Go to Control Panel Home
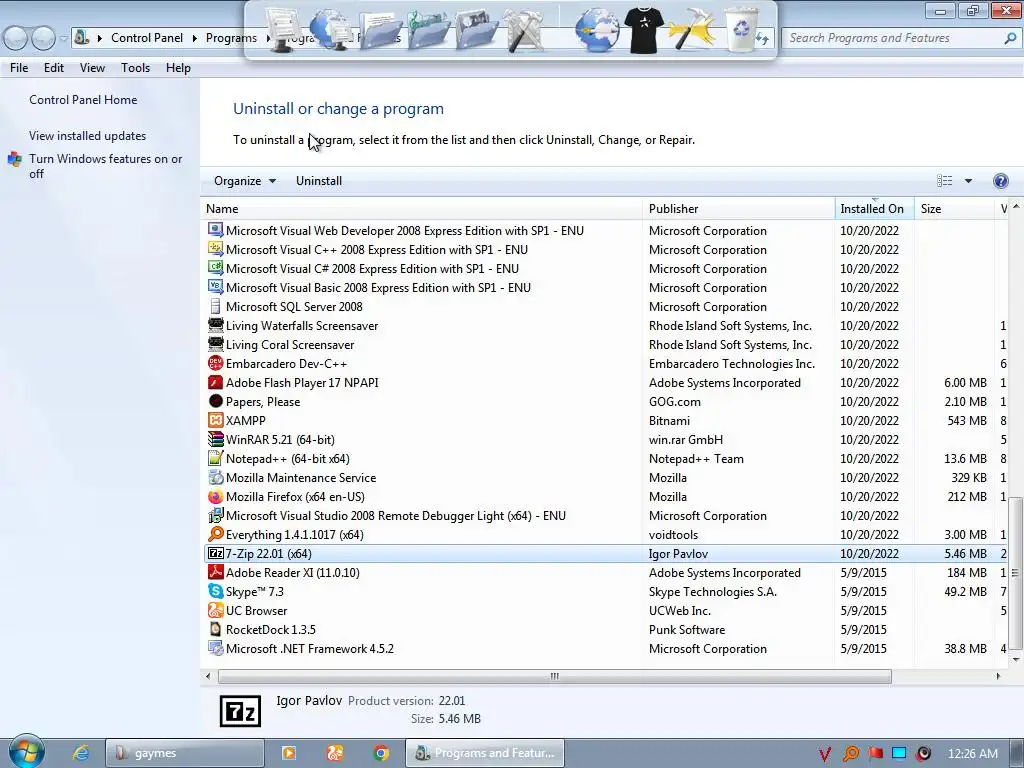This screenshot has height=768, width=1024. (83, 100)
